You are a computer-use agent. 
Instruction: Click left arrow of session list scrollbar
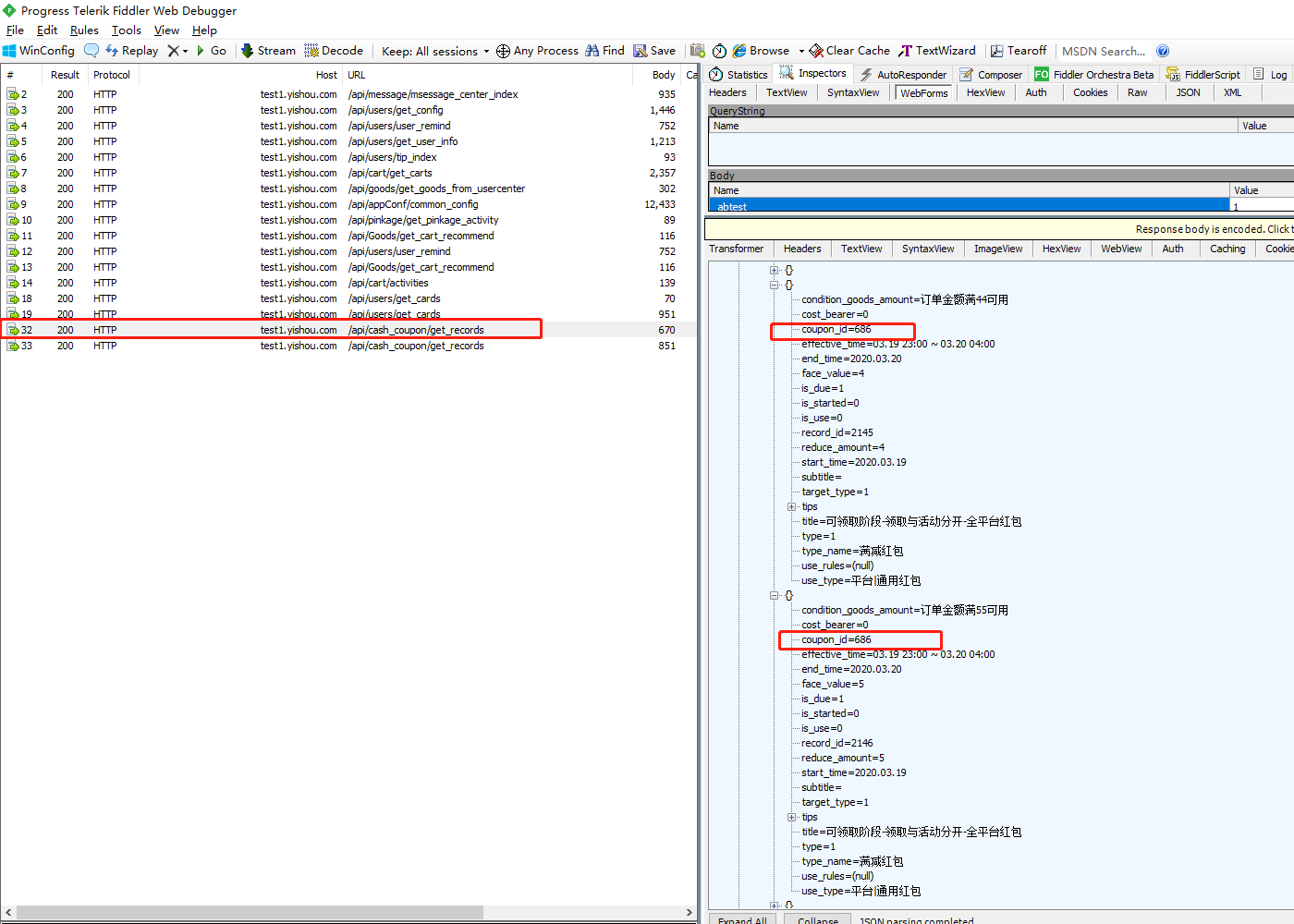click(x=8, y=912)
